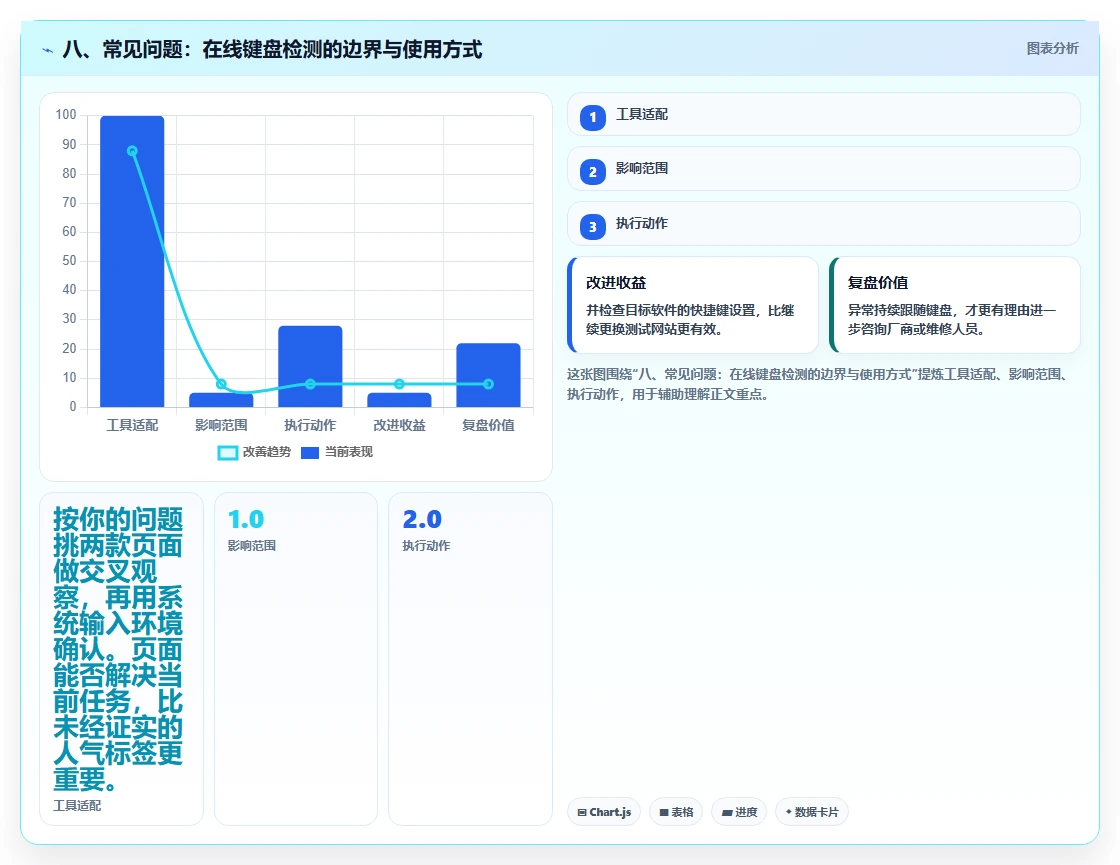Click the section title 八、常见问题
Viewport: 1120px width, 865px height.
(272, 49)
